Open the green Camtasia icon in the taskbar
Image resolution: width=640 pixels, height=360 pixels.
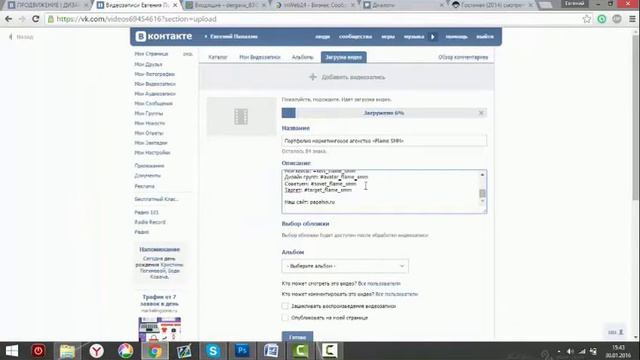click(x=300, y=351)
